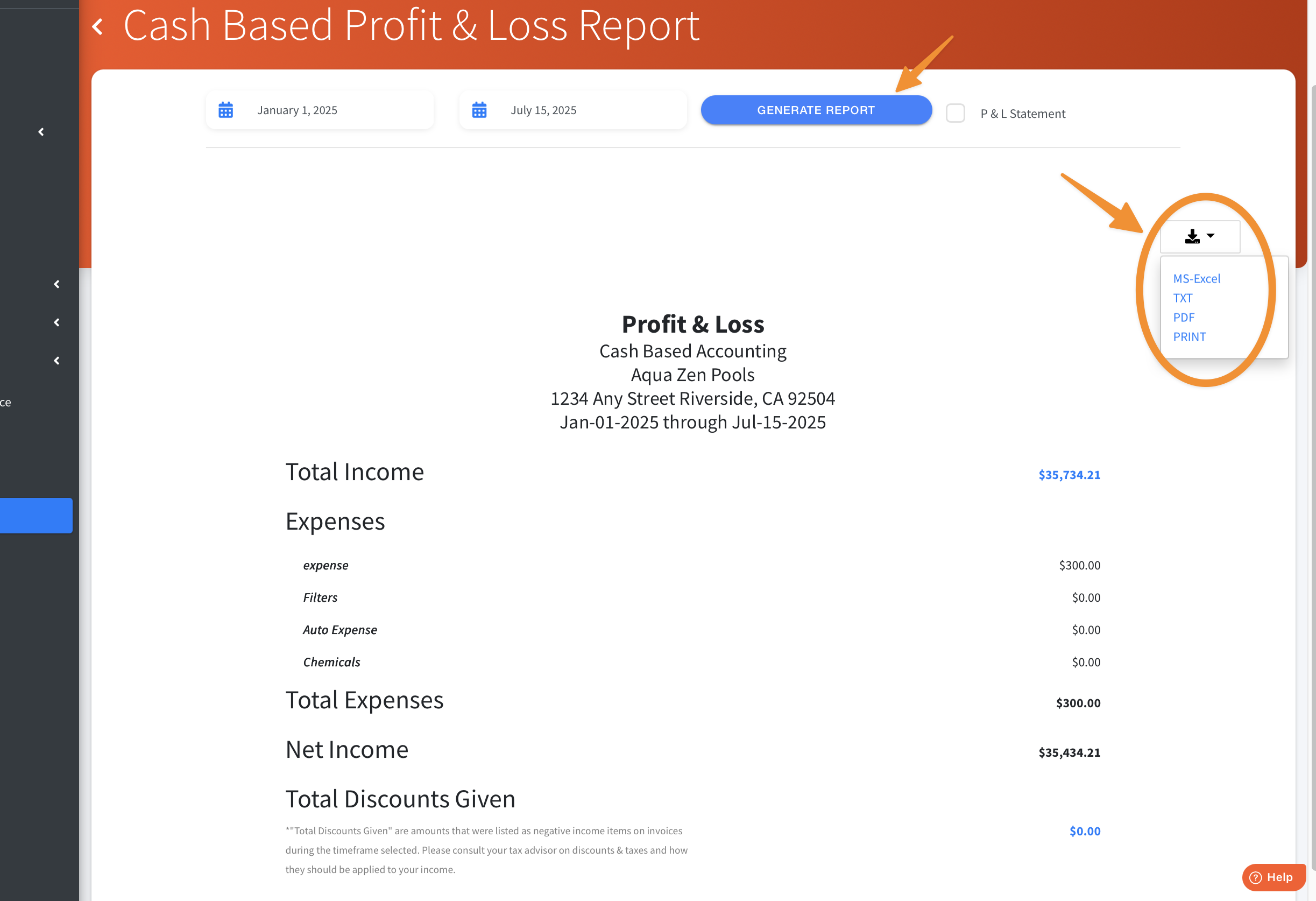Click the Help question mark button

tap(1273, 877)
